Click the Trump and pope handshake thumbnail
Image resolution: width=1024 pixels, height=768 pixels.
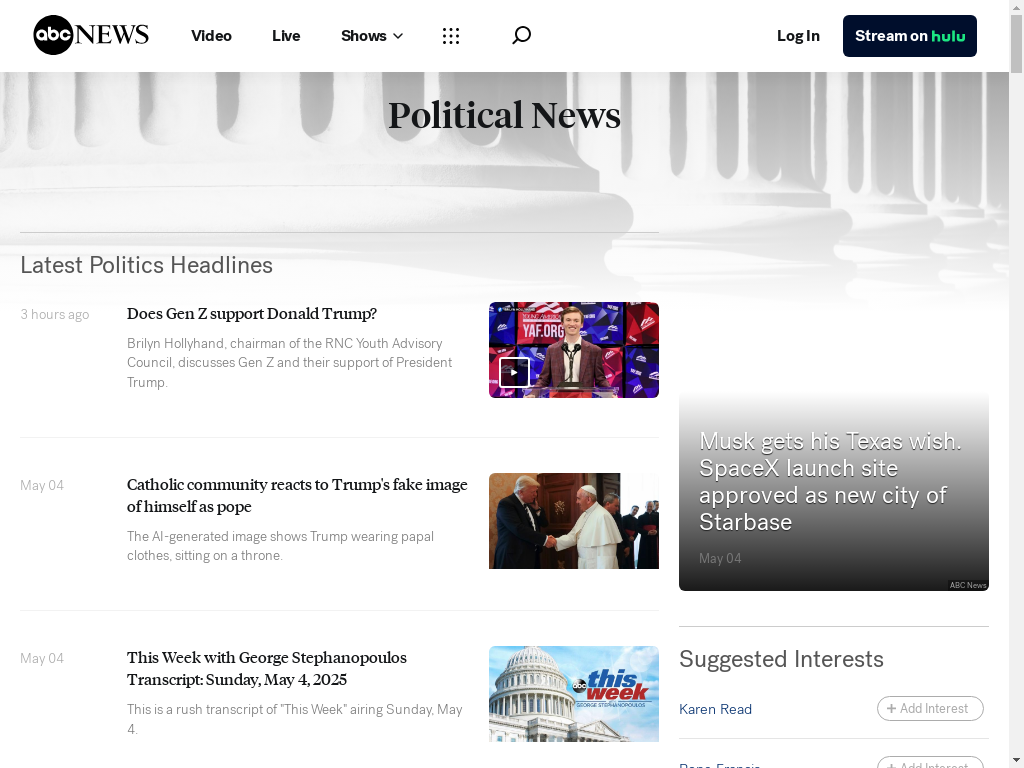coord(574,521)
